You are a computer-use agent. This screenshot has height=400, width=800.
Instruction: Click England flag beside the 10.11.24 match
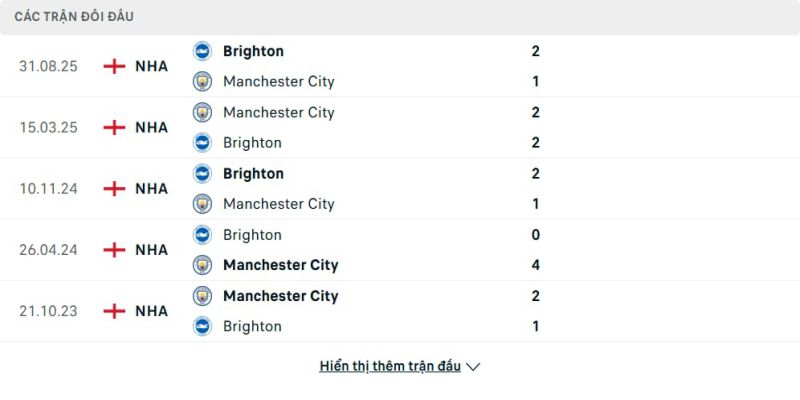[115, 188]
